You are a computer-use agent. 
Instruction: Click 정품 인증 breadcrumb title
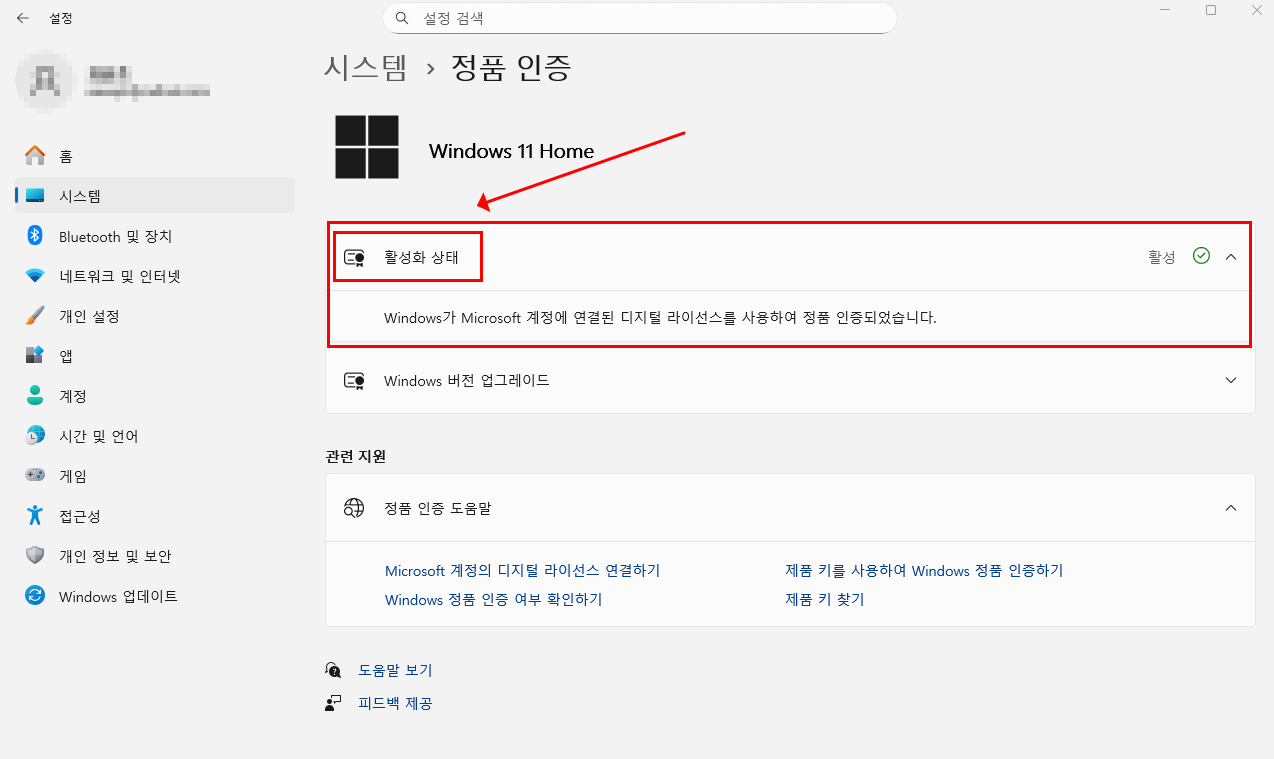[511, 68]
